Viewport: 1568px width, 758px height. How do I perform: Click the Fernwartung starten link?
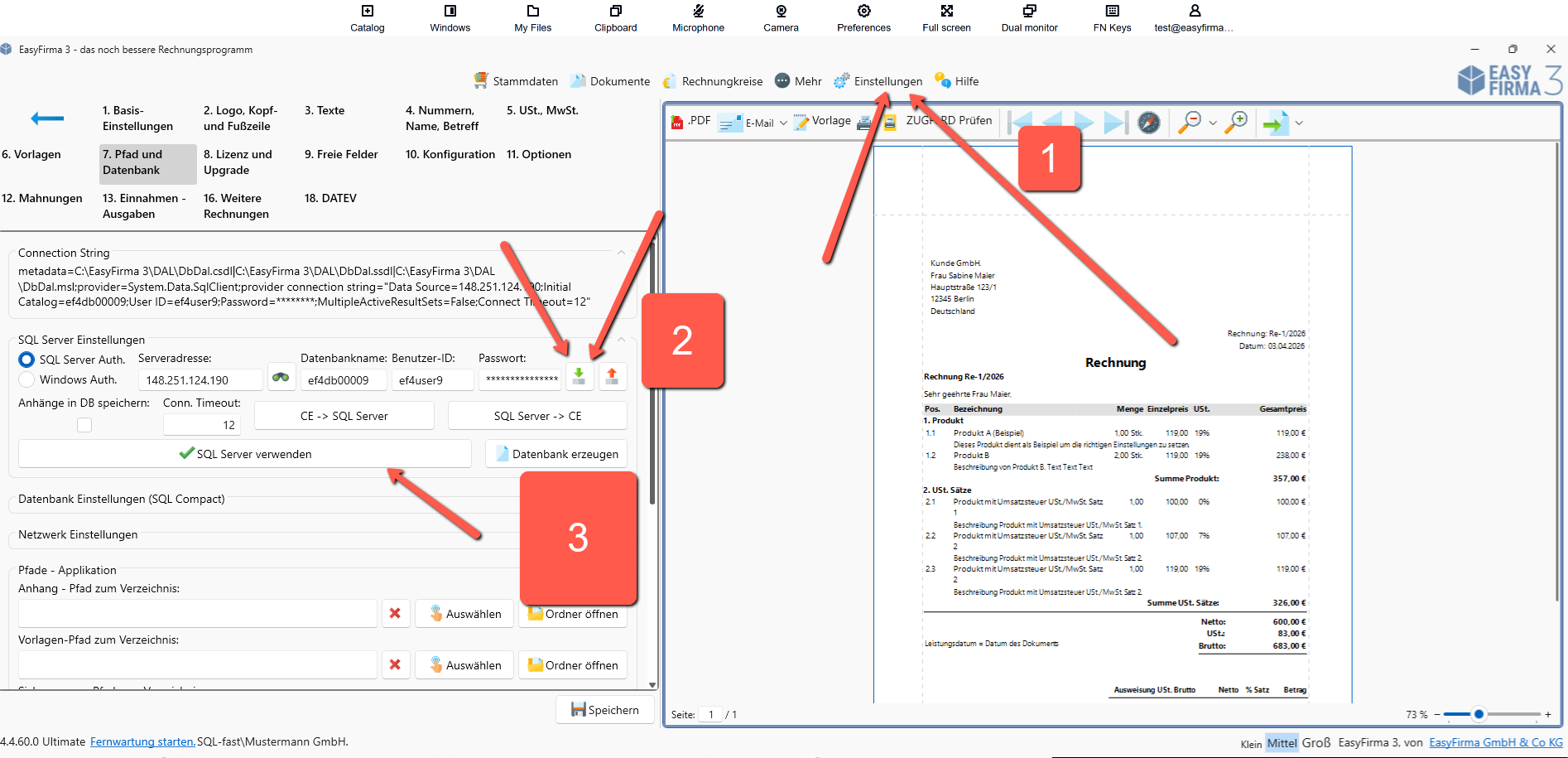[142, 741]
